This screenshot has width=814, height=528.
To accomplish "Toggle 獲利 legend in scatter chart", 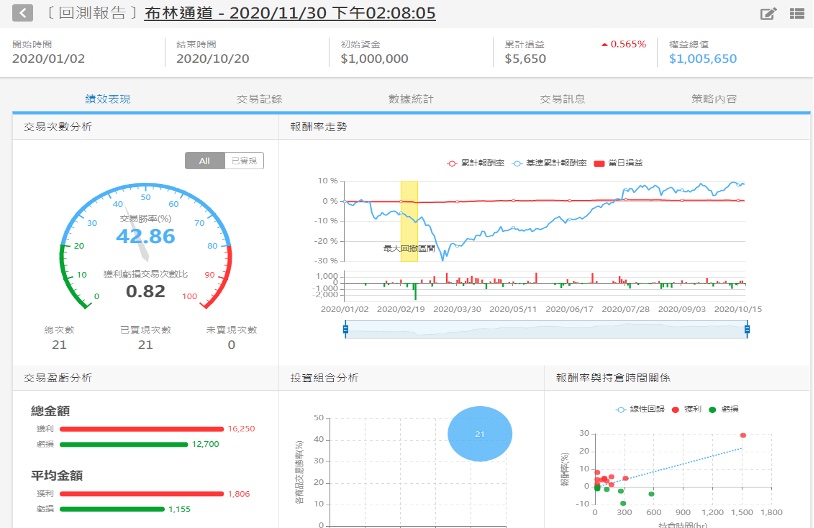I will pyautogui.click(x=686, y=409).
